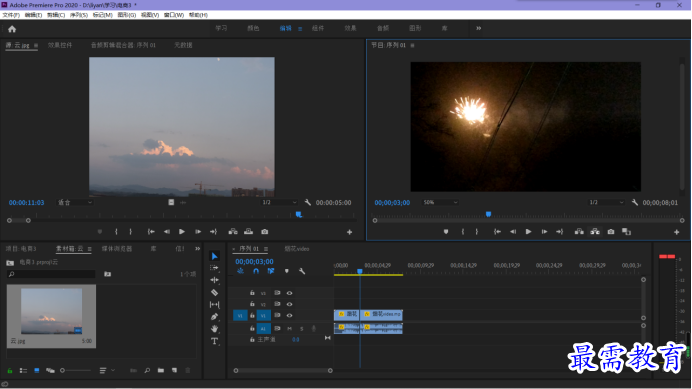Toggle Linked Selection in timeline

click(271, 271)
